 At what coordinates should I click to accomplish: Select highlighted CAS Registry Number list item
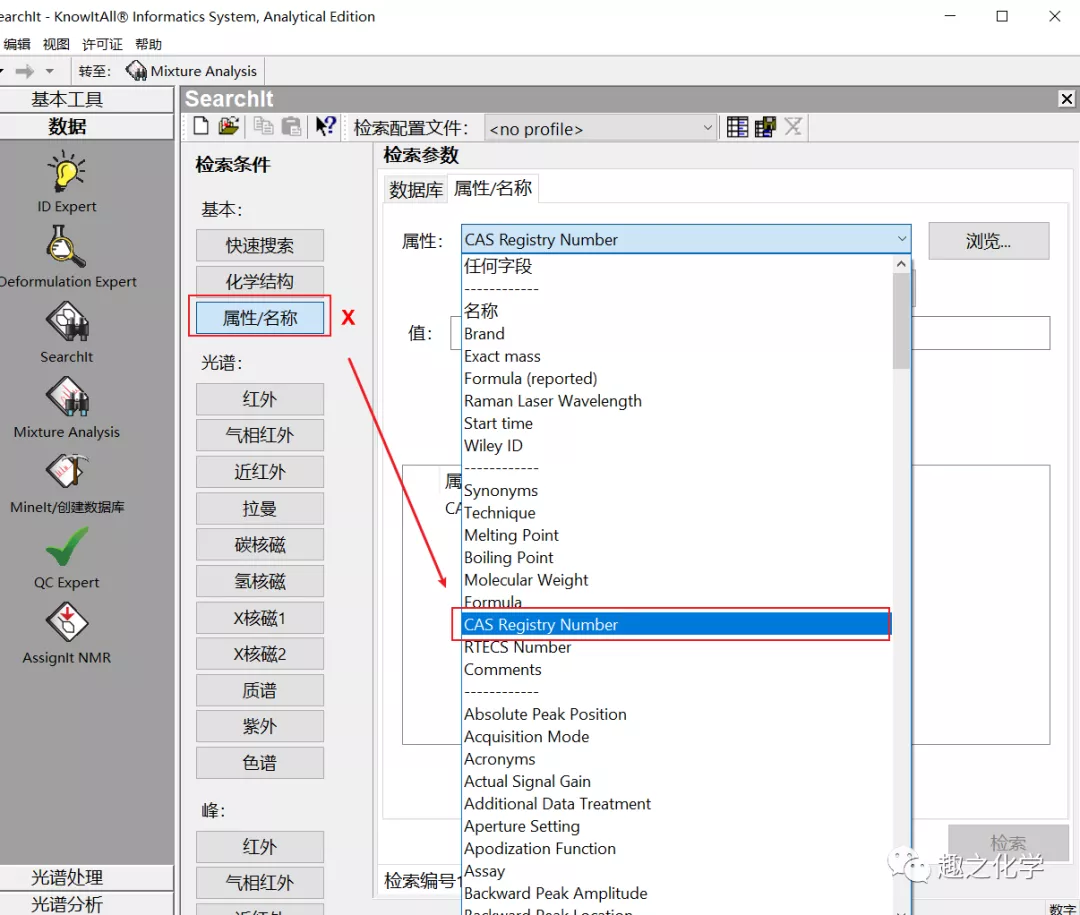(677, 624)
